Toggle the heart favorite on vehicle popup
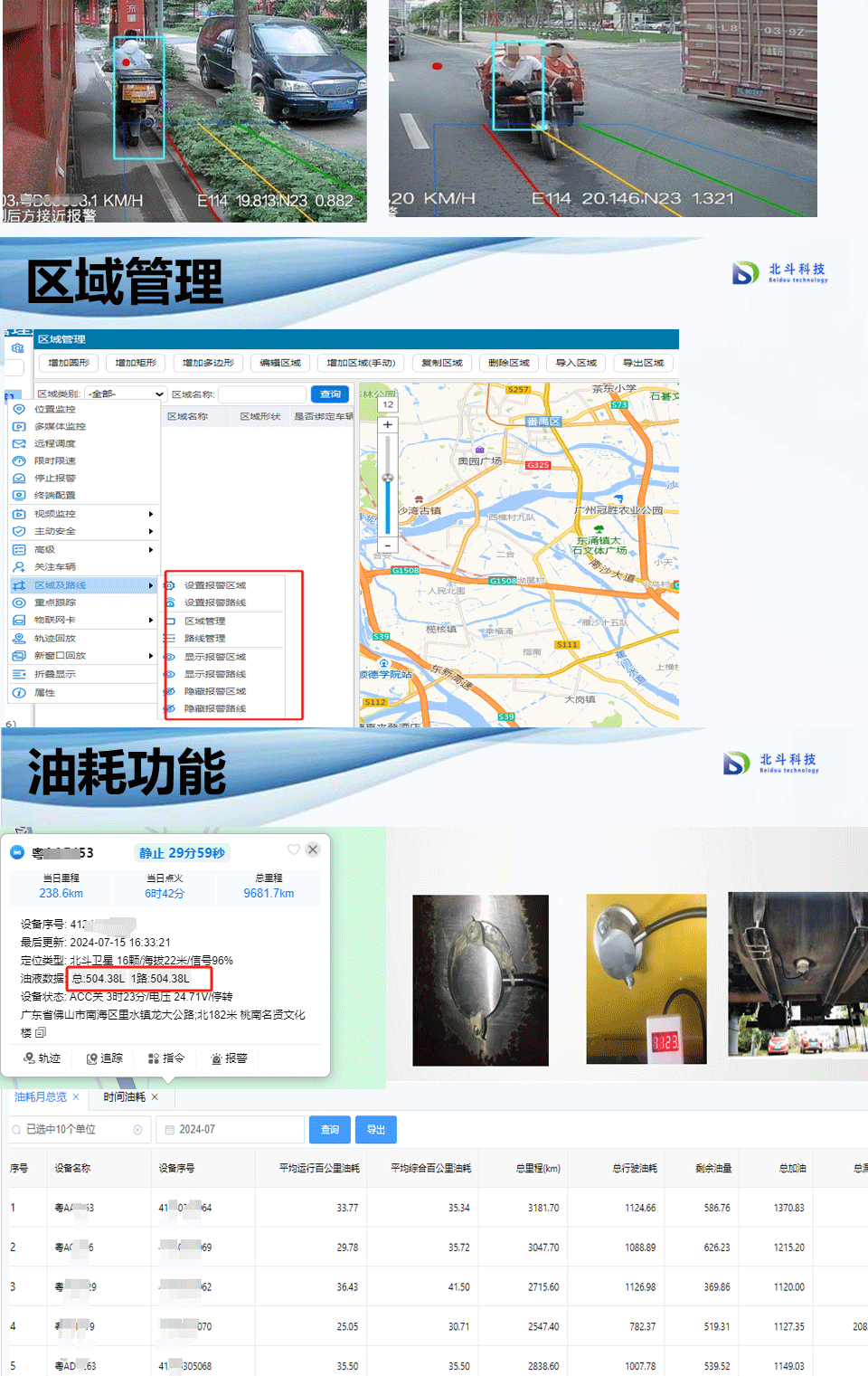The image size is (868, 1376). tap(293, 849)
